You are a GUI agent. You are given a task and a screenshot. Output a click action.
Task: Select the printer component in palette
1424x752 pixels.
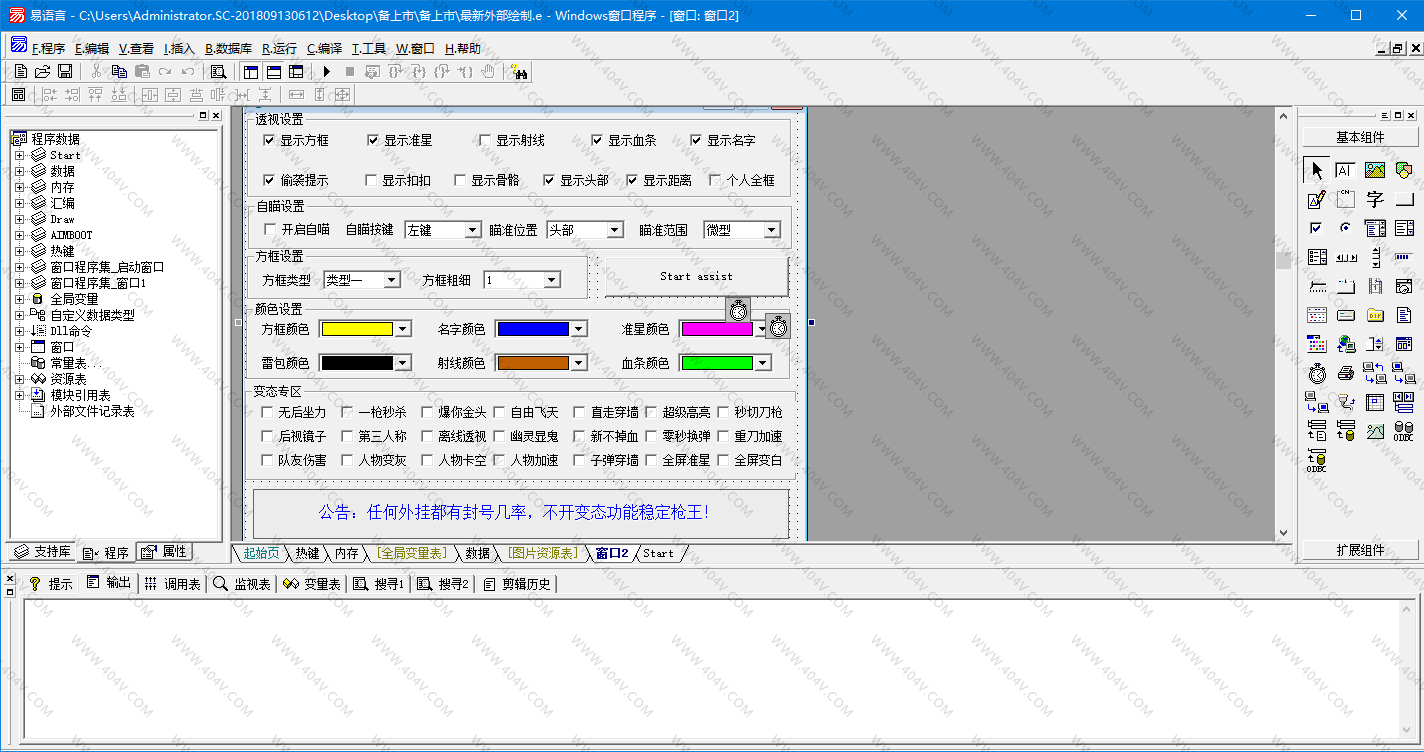pyautogui.click(x=1346, y=373)
